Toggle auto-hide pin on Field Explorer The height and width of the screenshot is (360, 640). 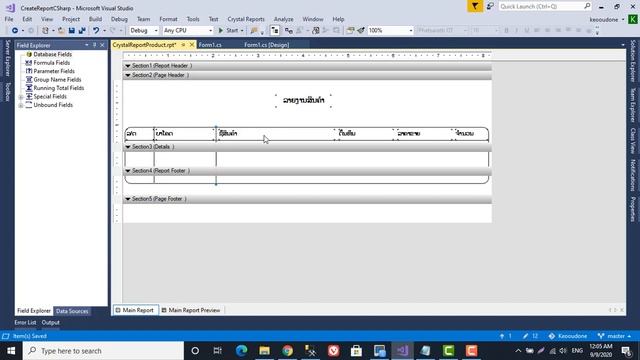pyautogui.click(x=94, y=45)
